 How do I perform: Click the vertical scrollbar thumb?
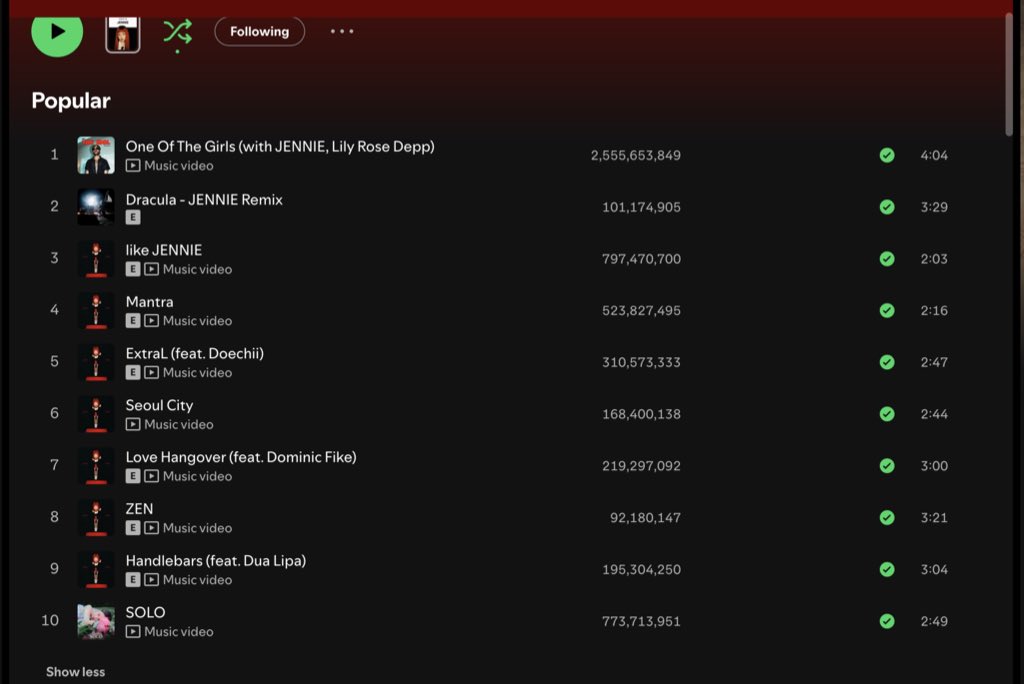tap(1009, 73)
